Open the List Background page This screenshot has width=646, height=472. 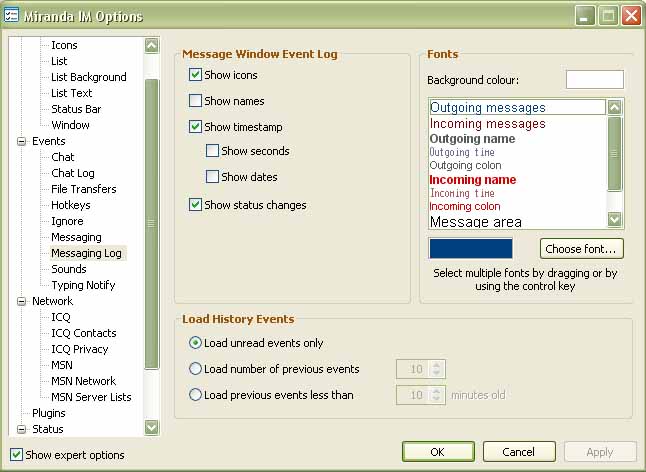pos(89,77)
